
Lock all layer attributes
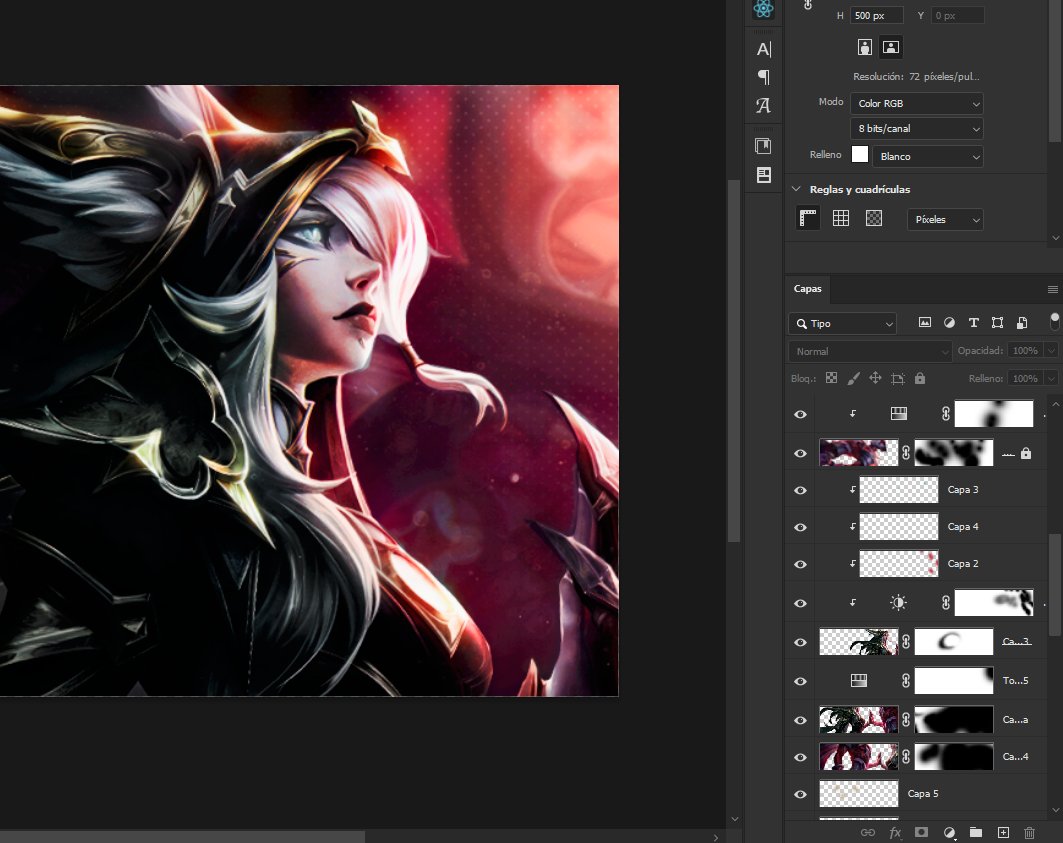coord(920,378)
